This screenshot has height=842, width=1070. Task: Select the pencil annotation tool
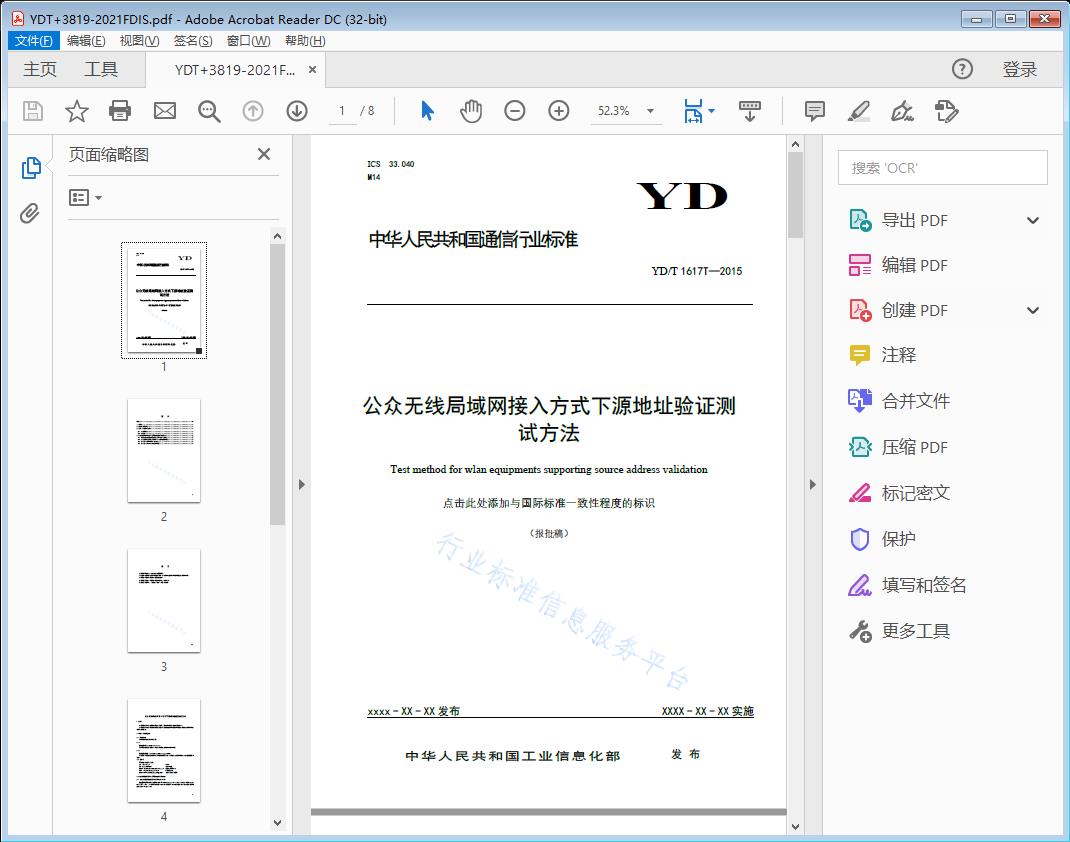tap(859, 111)
